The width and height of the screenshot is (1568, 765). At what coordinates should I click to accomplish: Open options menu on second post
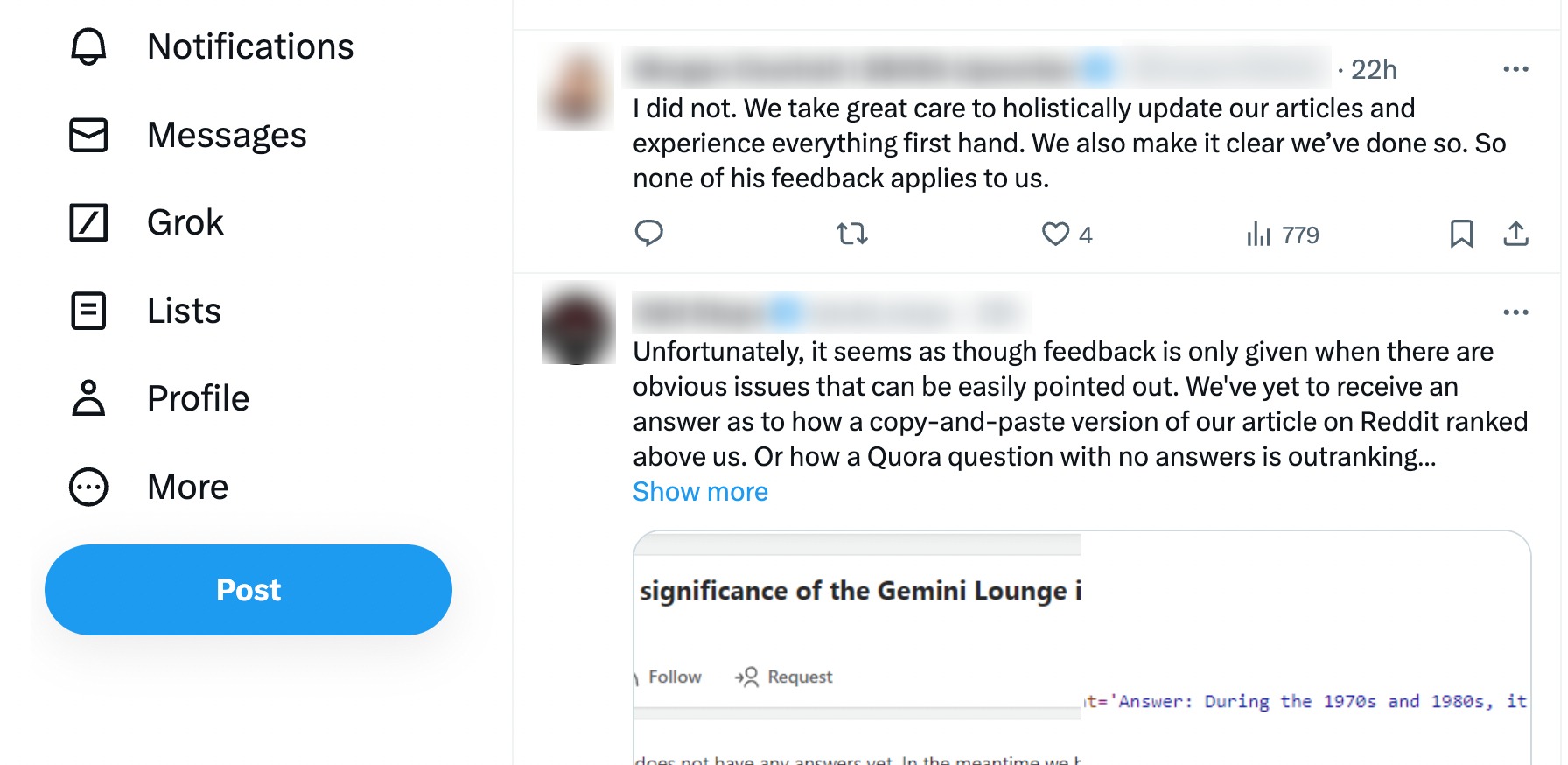pyautogui.click(x=1515, y=312)
